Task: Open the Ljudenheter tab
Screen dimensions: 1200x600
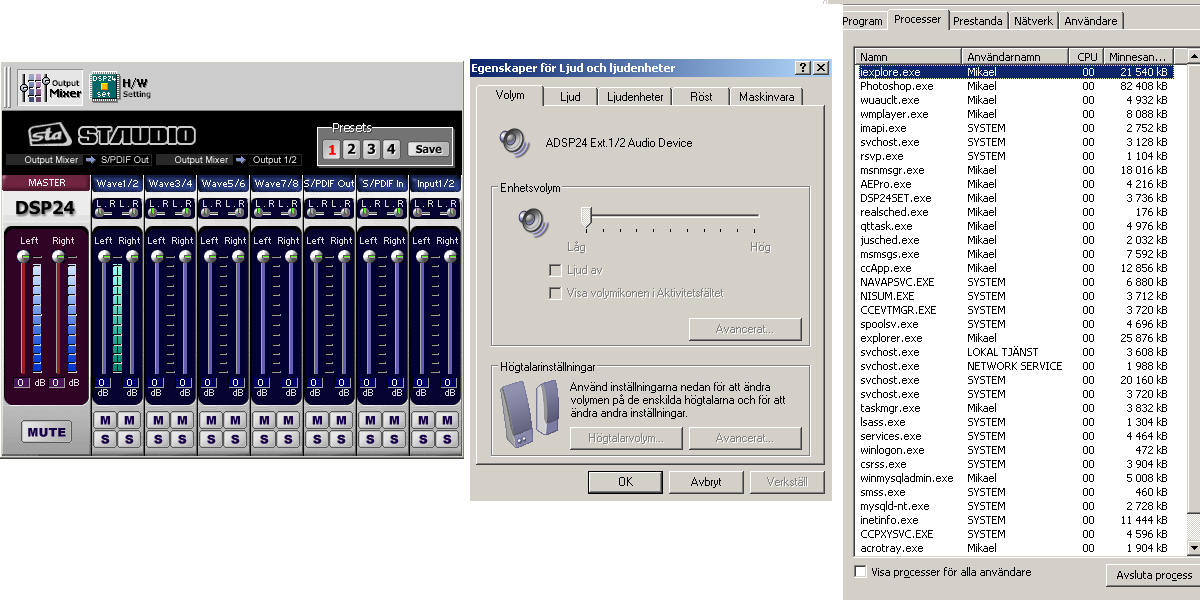Action: [x=635, y=97]
